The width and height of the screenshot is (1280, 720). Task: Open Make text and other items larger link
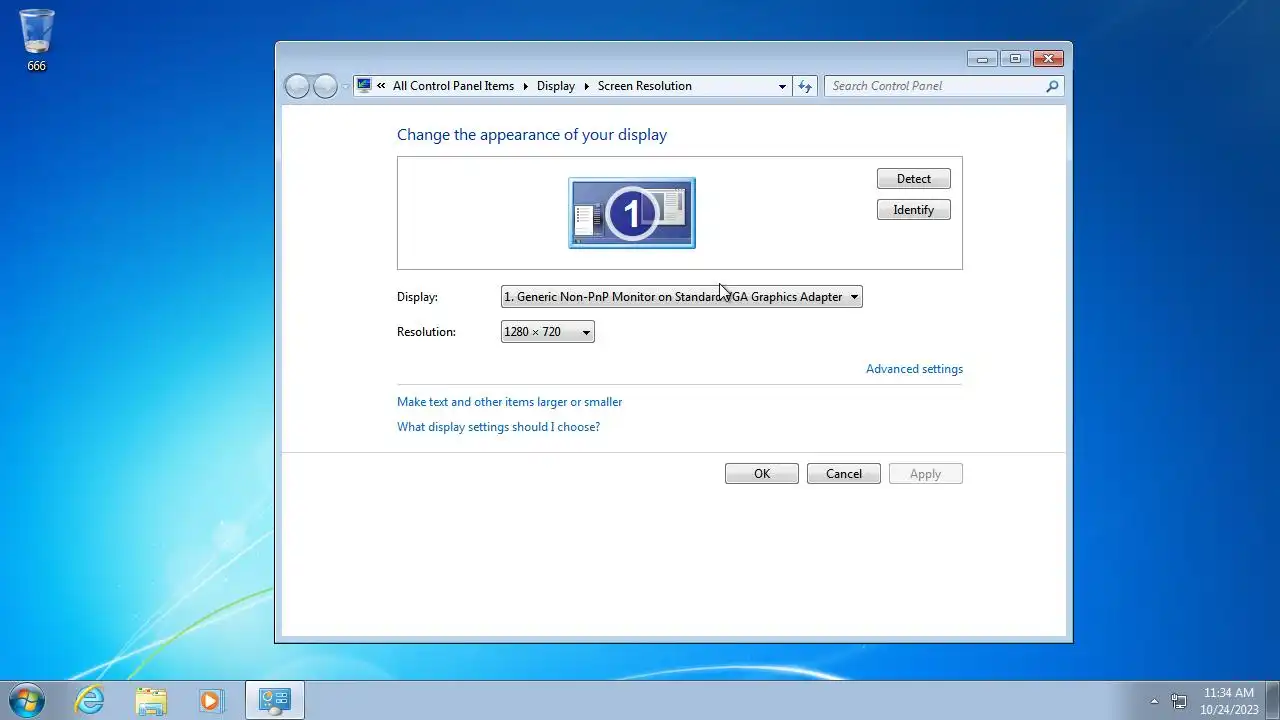(510, 402)
